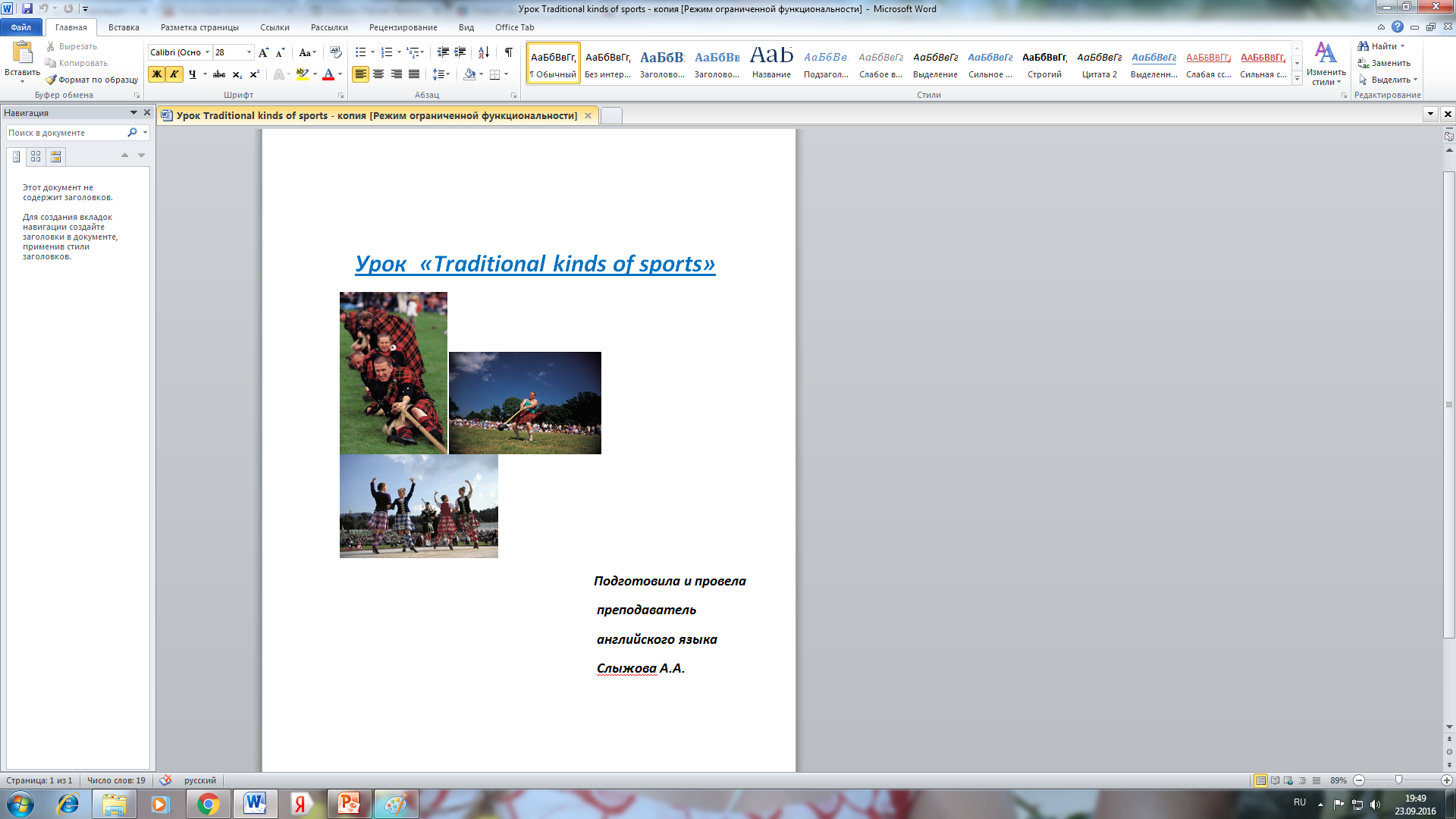The image size is (1456, 819).
Task: Click the Sort A-Я icon
Action: (x=483, y=52)
